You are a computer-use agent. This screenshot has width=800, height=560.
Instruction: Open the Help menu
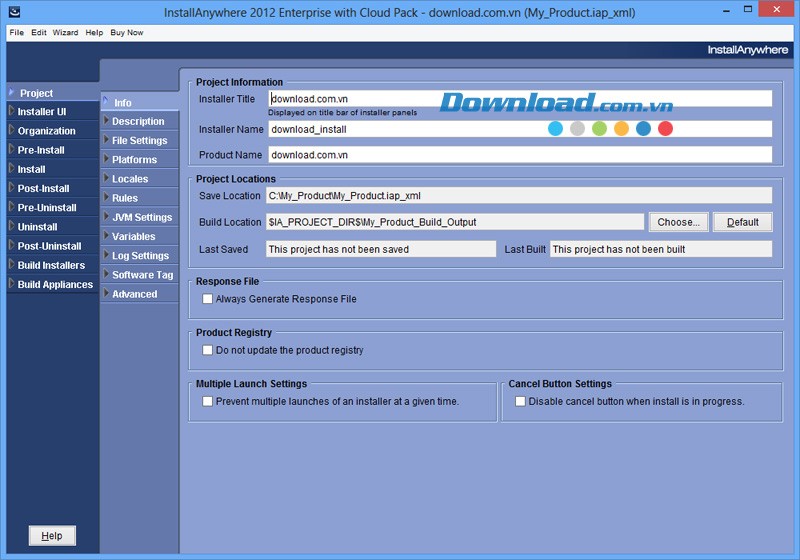coord(94,33)
